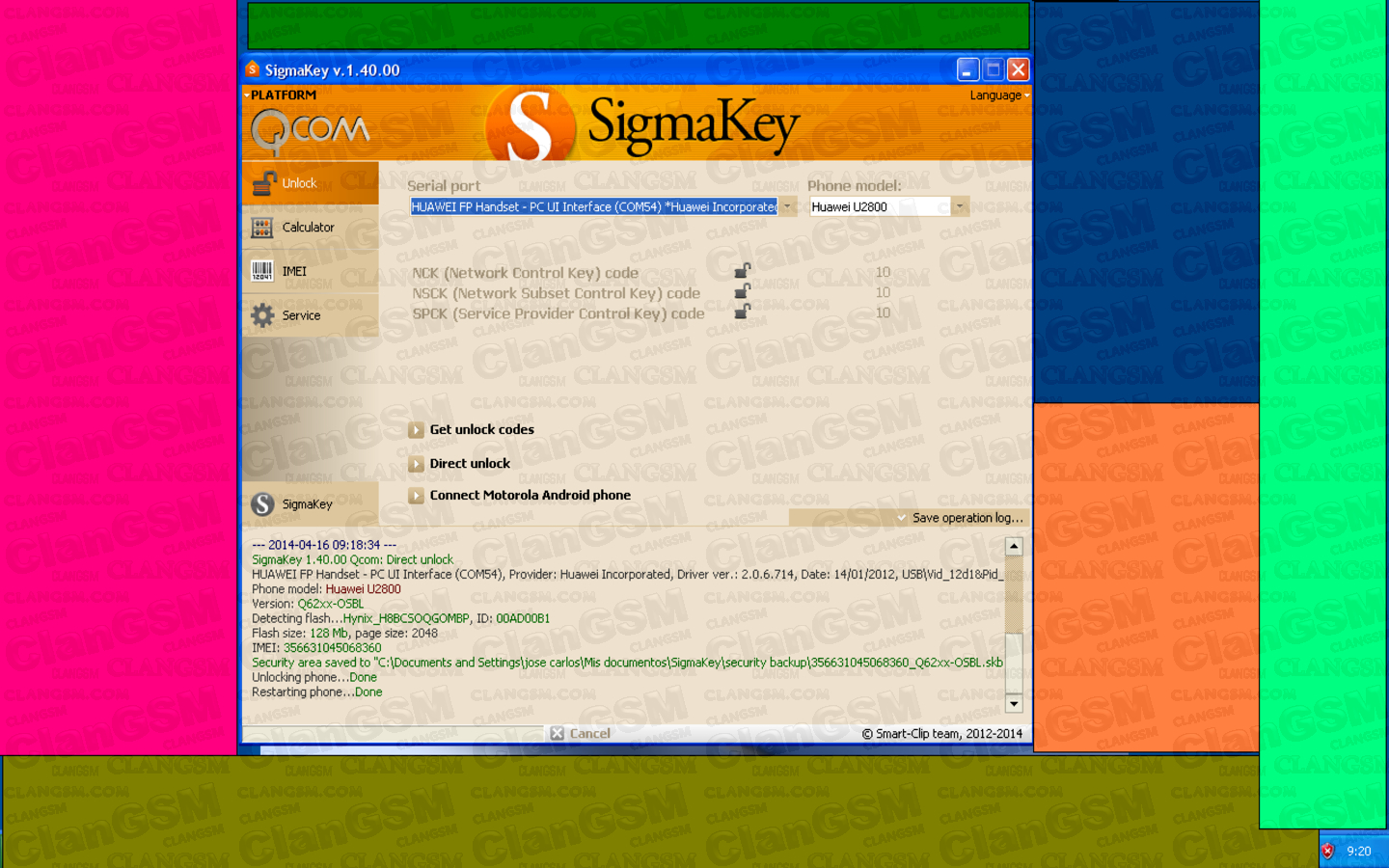Click Get unlock codes

481,430
